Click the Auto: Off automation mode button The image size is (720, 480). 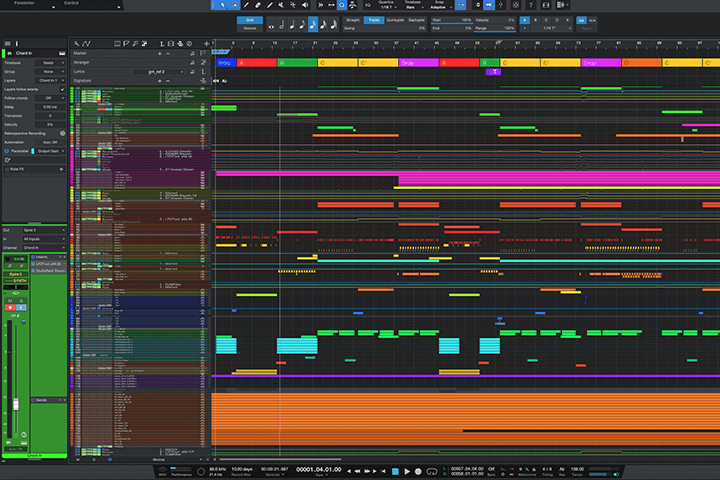(x=50, y=142)
